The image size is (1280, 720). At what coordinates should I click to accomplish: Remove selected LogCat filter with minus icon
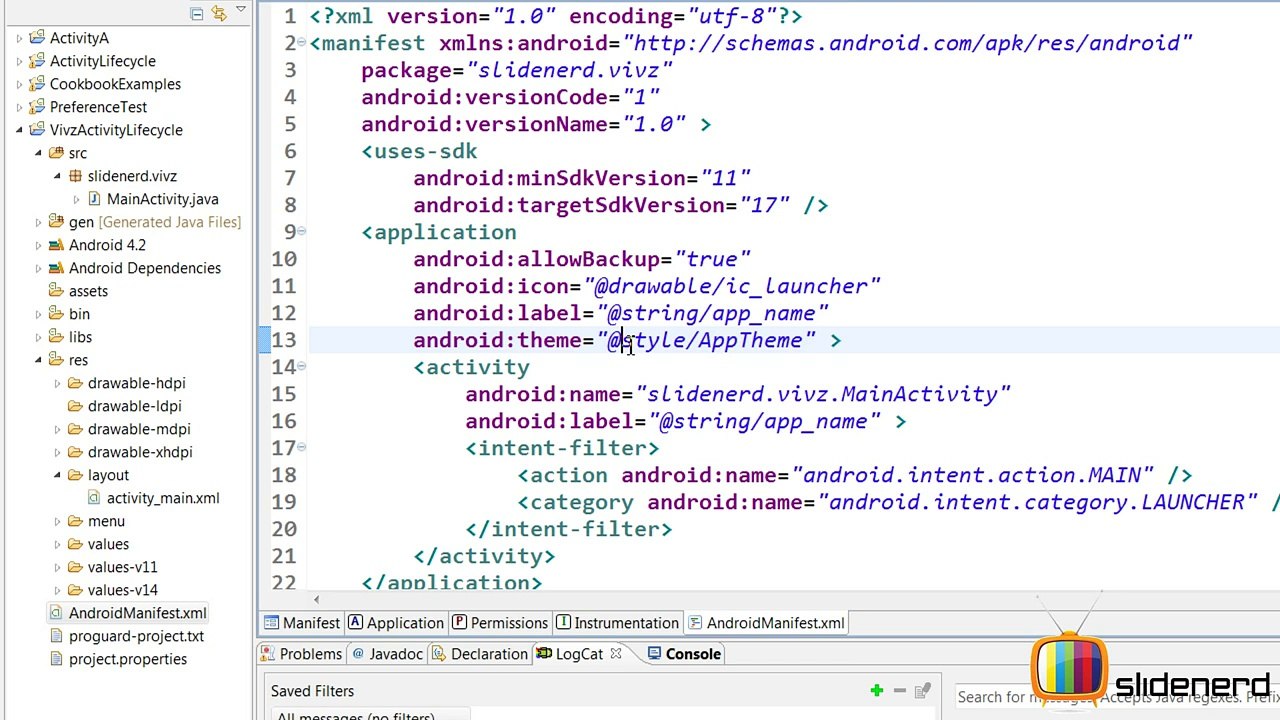pos(900,690)
